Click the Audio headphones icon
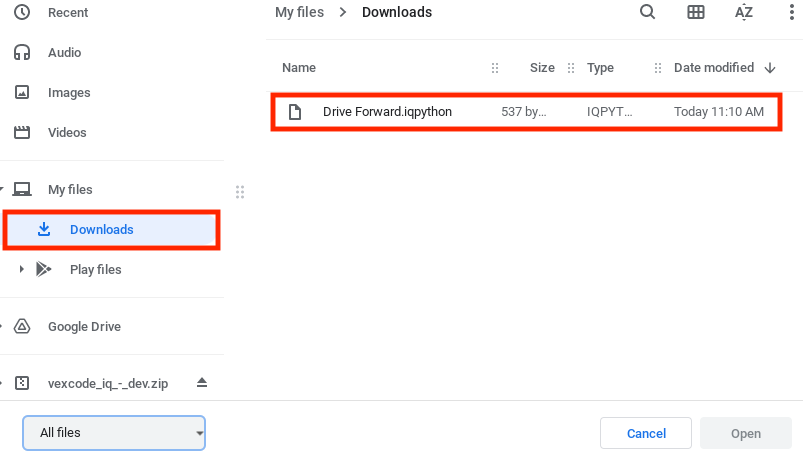803x458 pixels. click(22, 53)
